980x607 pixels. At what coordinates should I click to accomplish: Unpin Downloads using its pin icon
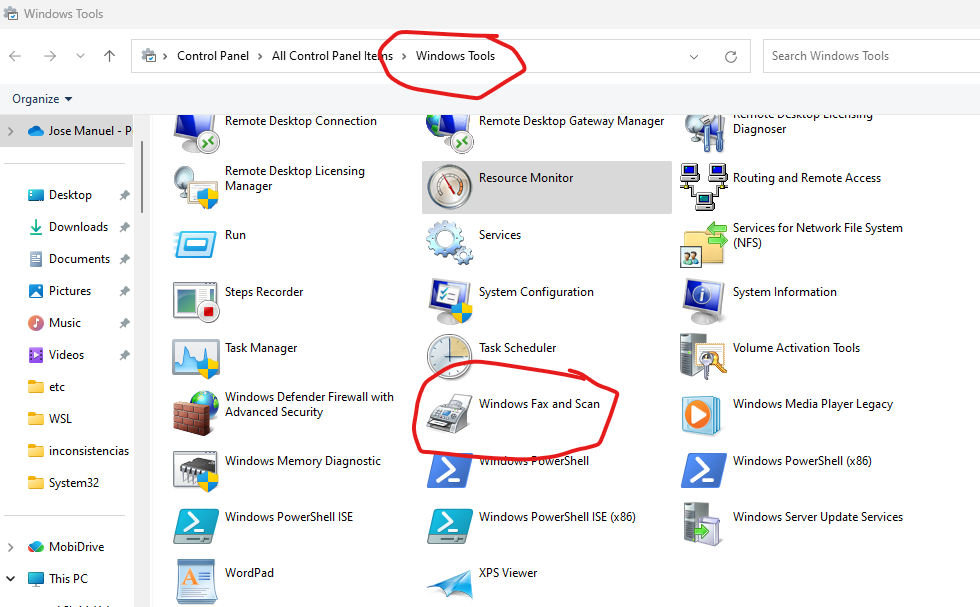[x=124, y=227]
